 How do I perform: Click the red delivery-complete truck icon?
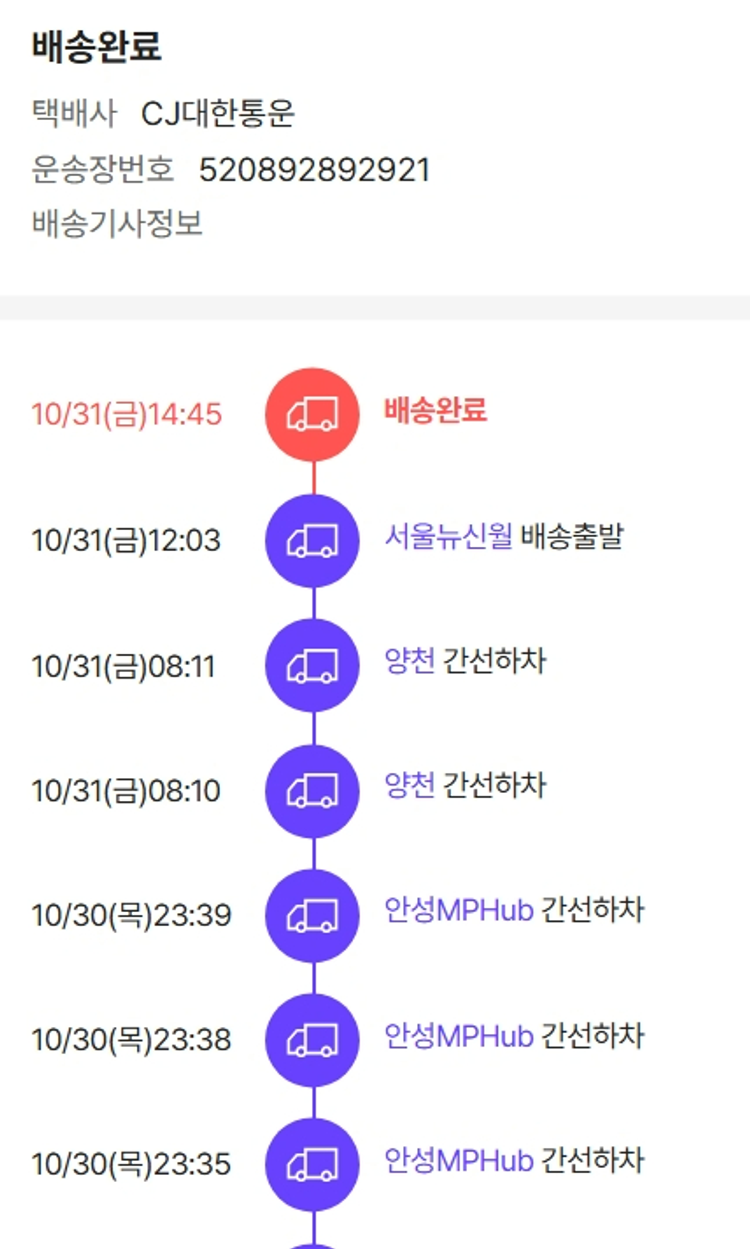click(x=312, y=415)
